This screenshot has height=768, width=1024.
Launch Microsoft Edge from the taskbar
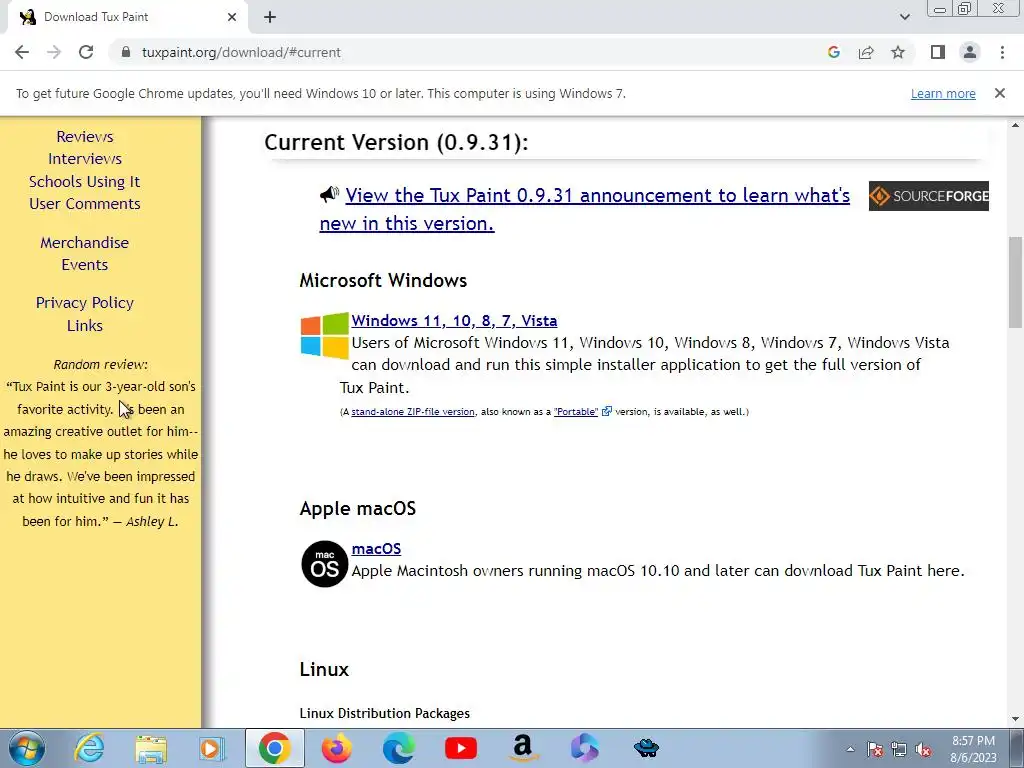tap(398, 748)
